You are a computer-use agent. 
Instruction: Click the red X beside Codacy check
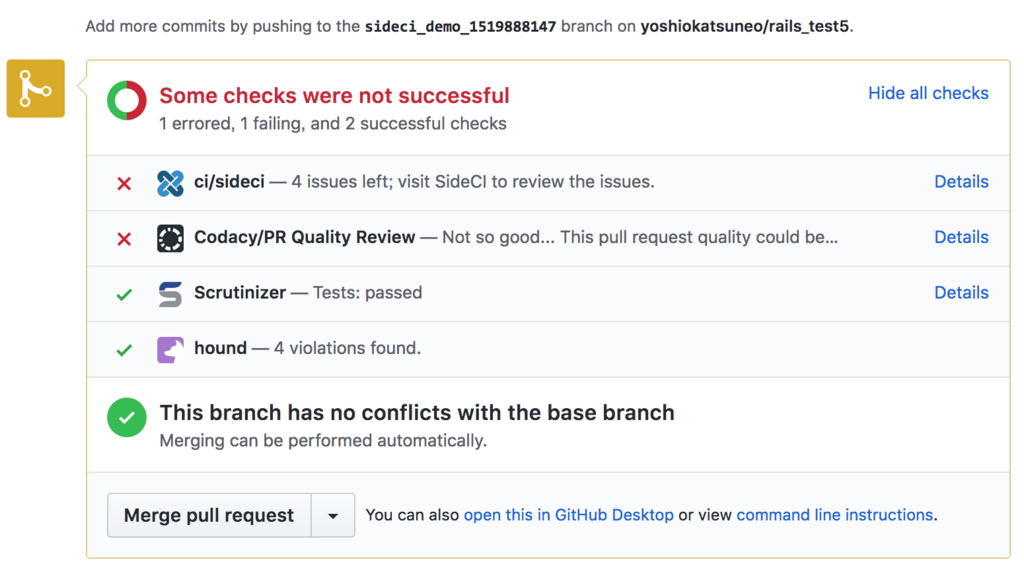click(x=124, y=239)
